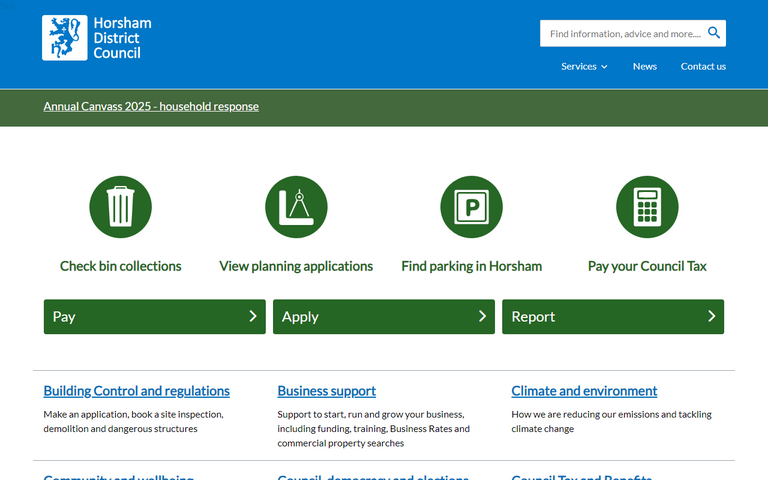Open the planning applications compass icon
Image resolution: width=768 pixels, height=480 pixels.
click(x=296, y=207)
